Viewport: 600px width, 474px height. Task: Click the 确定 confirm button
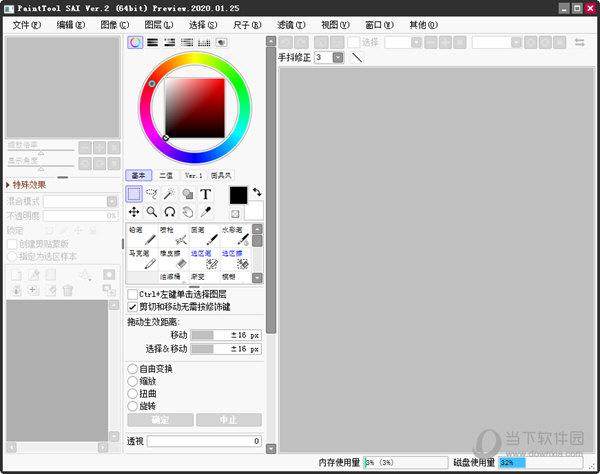coord(160,420)
